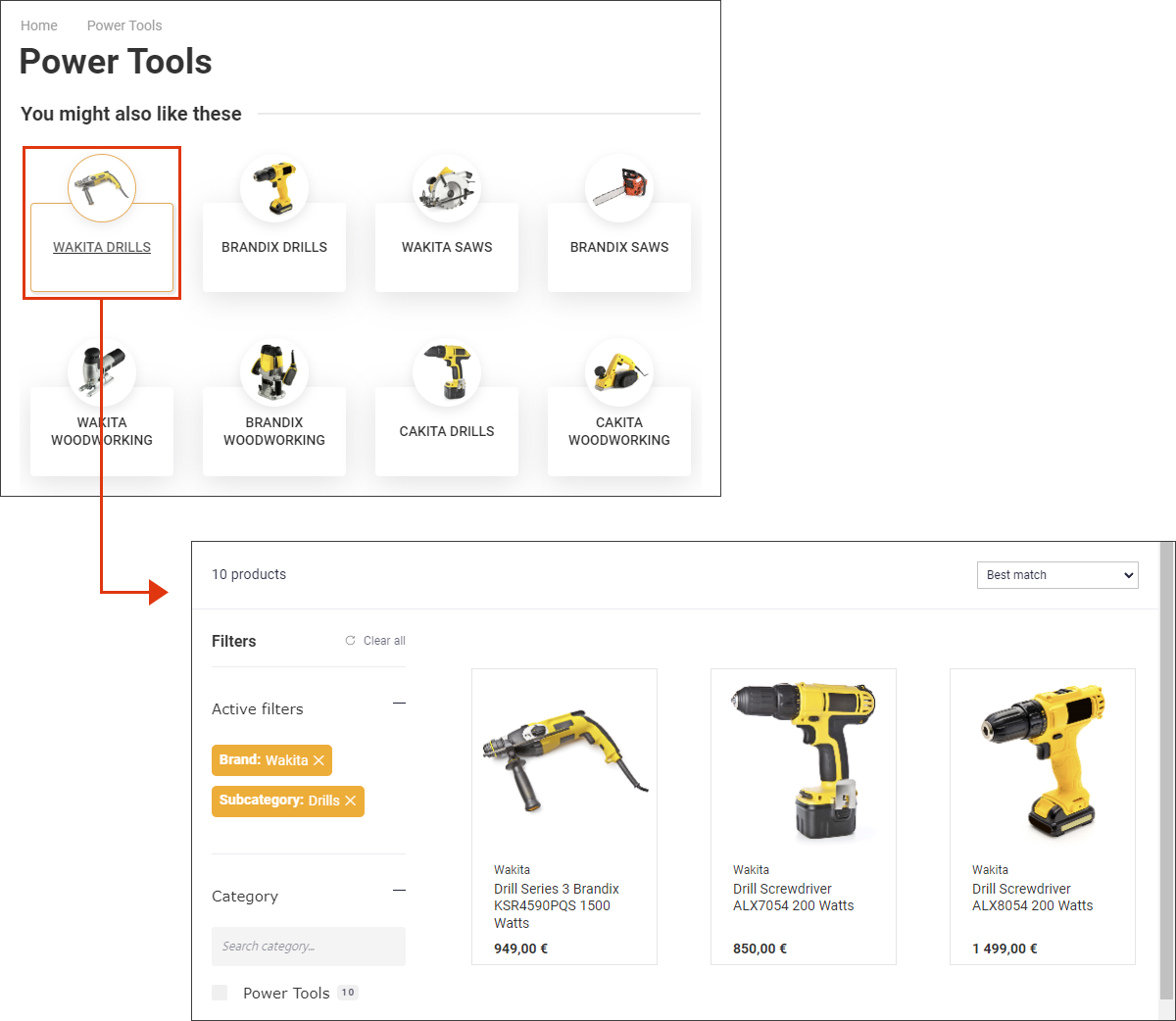Navigate to Home via the breadcrumb
This screenshot has height=1021, width=1176.
pyautogui.click(x=38, y=25)
